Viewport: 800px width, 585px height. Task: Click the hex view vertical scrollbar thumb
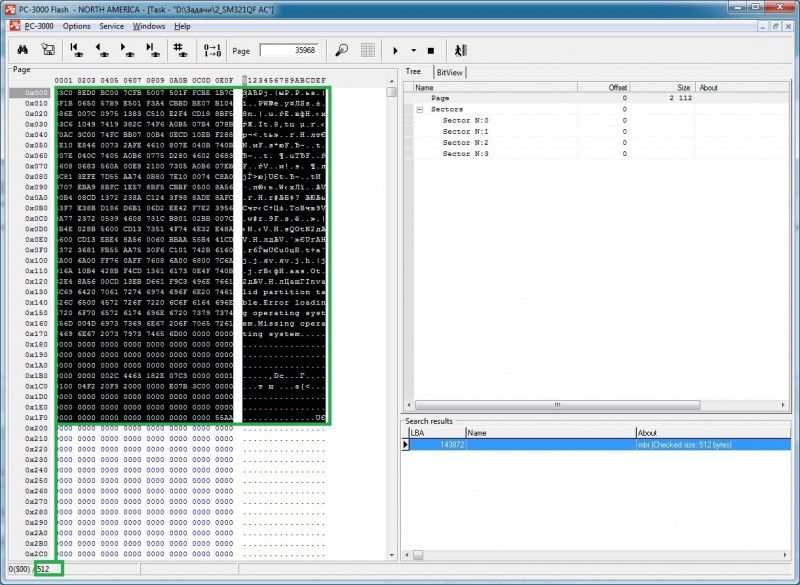click(391, 92)
